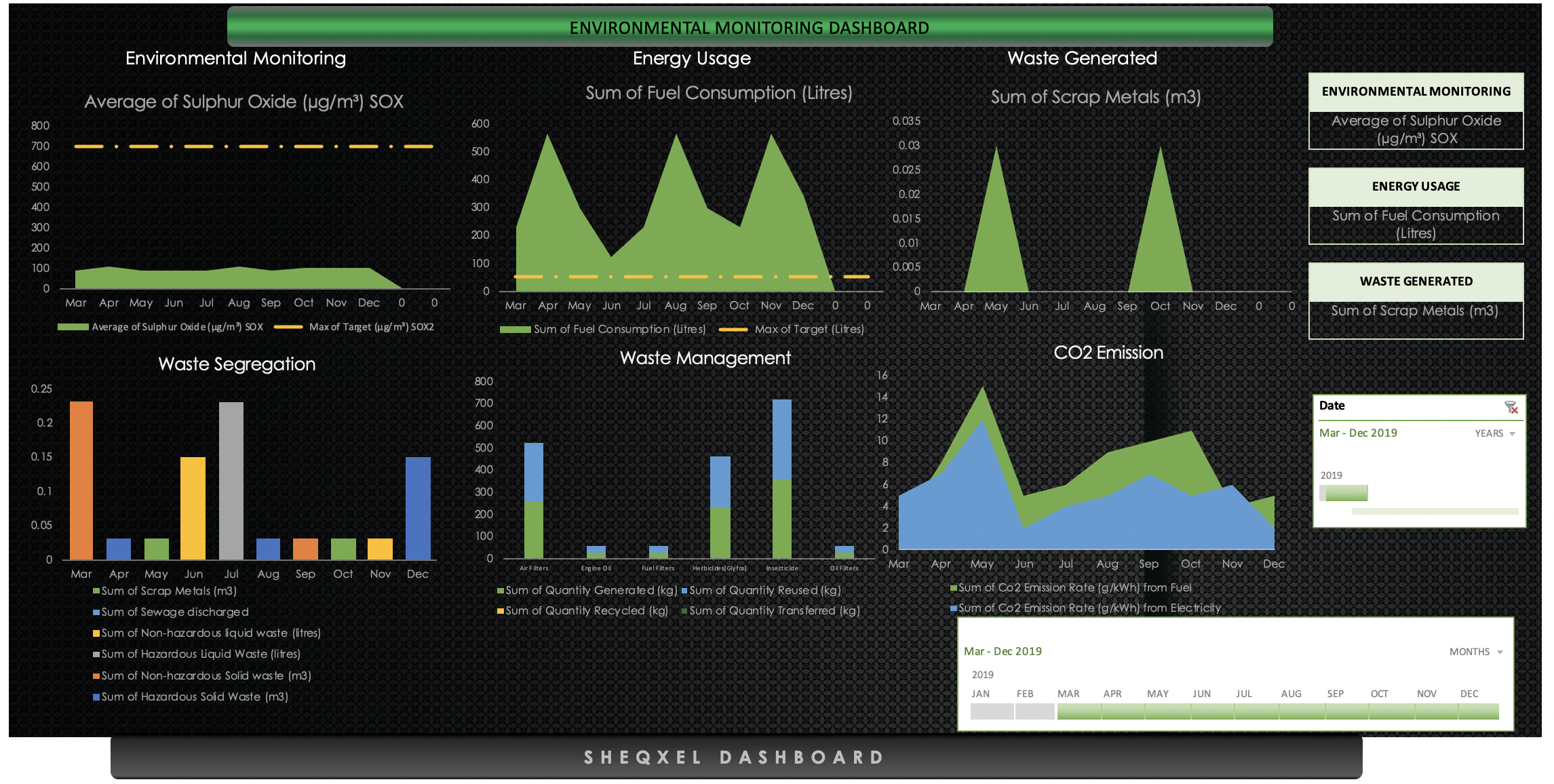Select the WASTE GENERATED card header

click(x=1416, y=281)
